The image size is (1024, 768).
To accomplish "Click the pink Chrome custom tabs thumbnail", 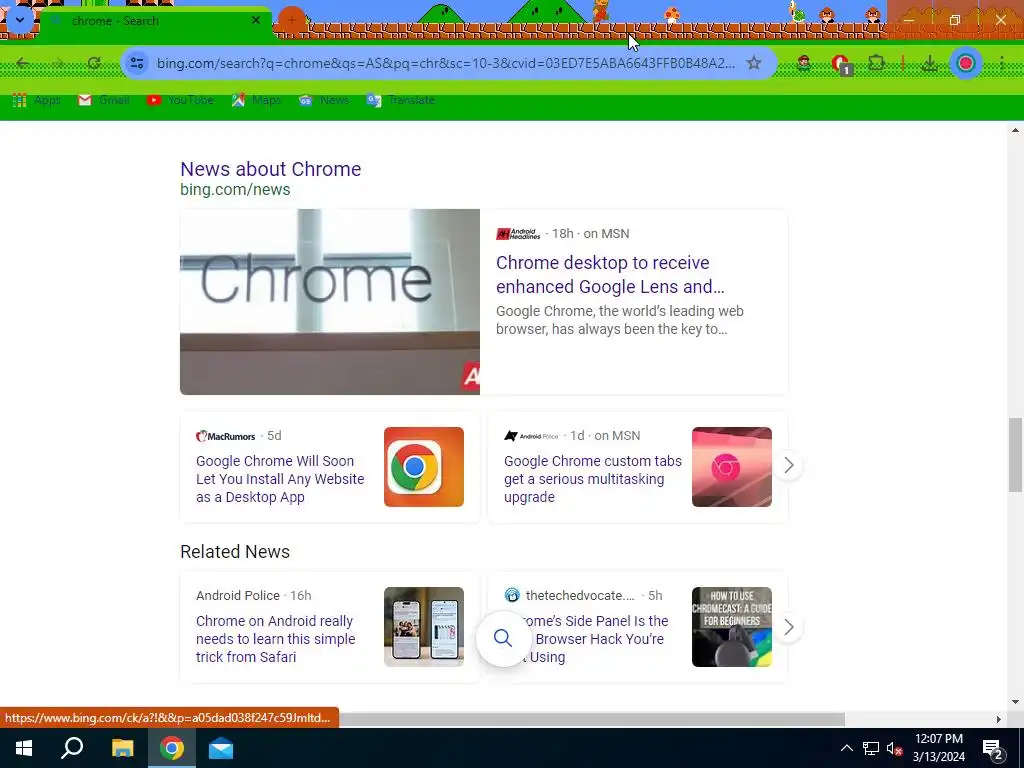I will click(x=731, y=467).
